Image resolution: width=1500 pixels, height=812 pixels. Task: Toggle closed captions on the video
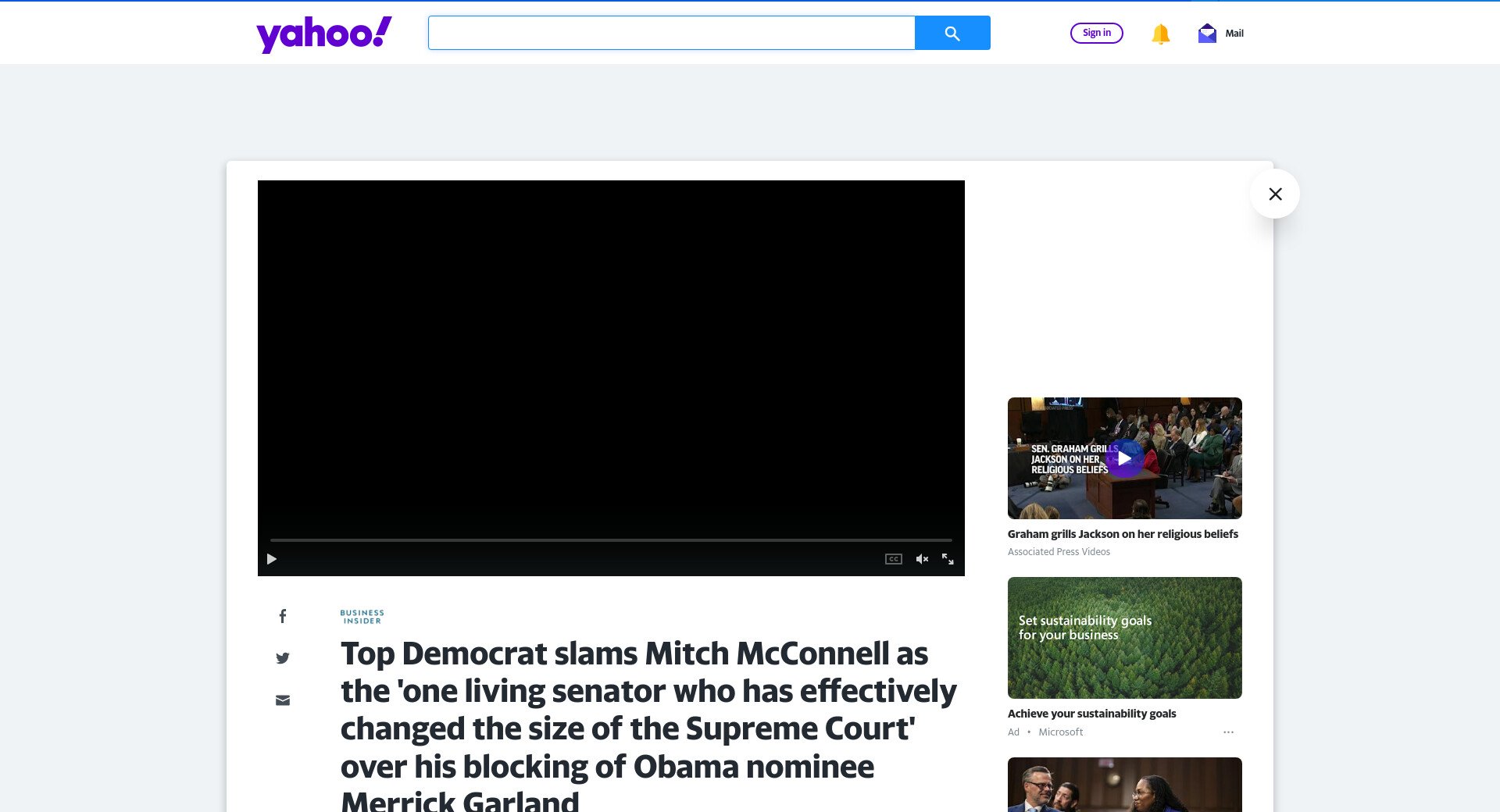tap(893, 559)
